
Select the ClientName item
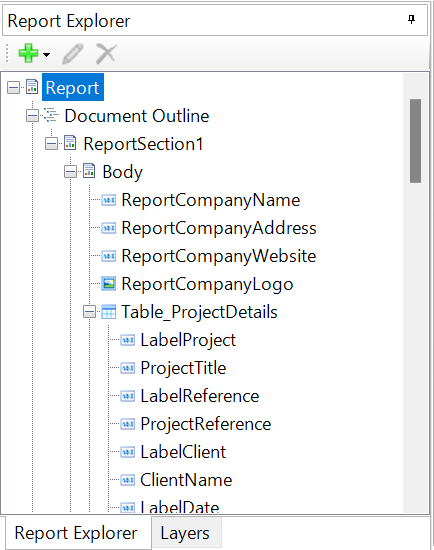(x=186, y=480)
